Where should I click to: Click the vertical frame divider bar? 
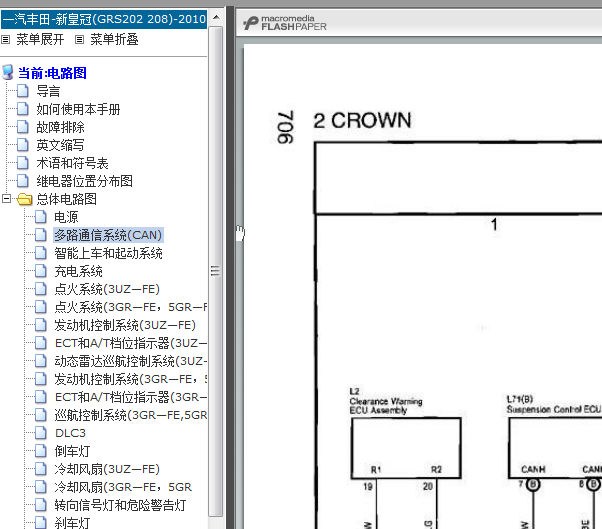[230, 267]
